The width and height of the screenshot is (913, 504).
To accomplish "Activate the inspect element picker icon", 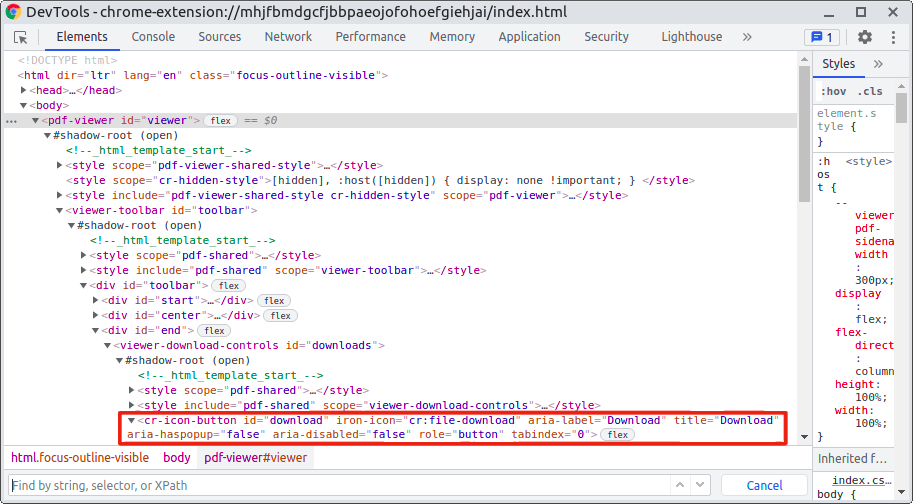I will coord(20,37).
